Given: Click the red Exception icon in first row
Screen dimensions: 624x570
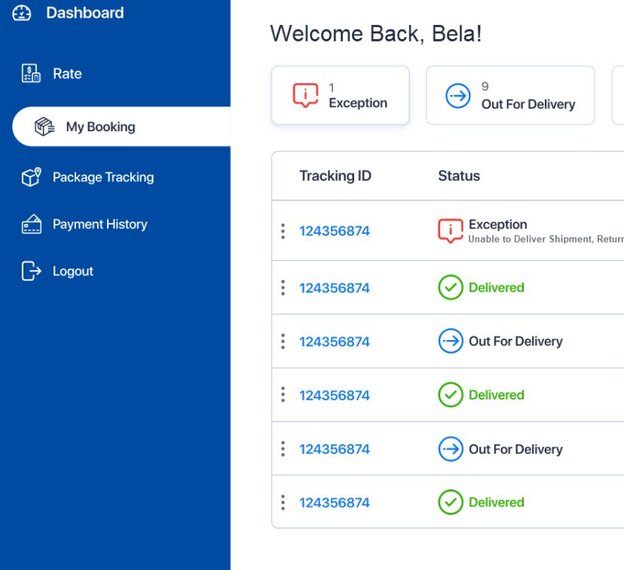Looking at the screenshot, I should (450, 231).
